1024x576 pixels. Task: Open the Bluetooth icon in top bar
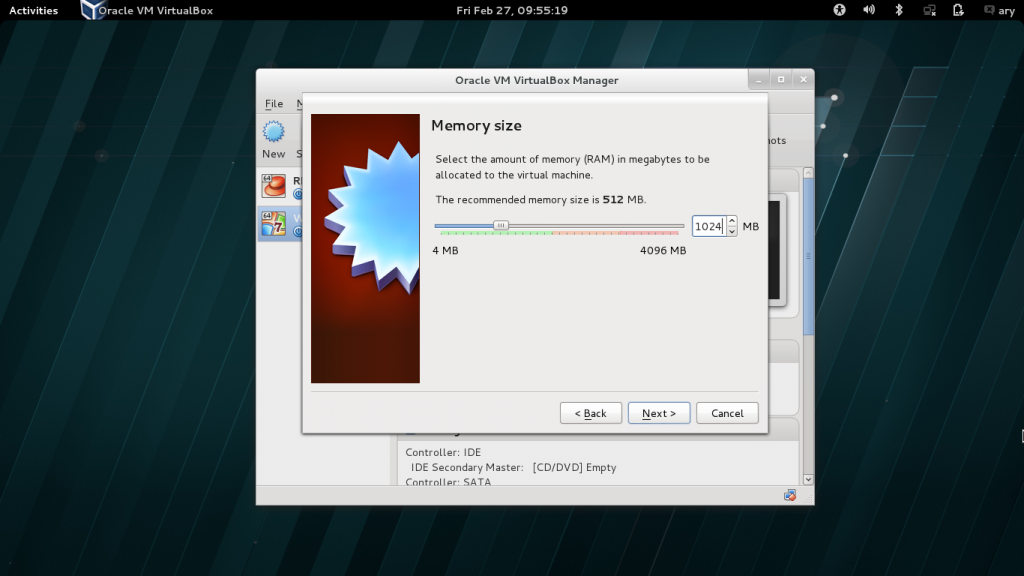899,10
